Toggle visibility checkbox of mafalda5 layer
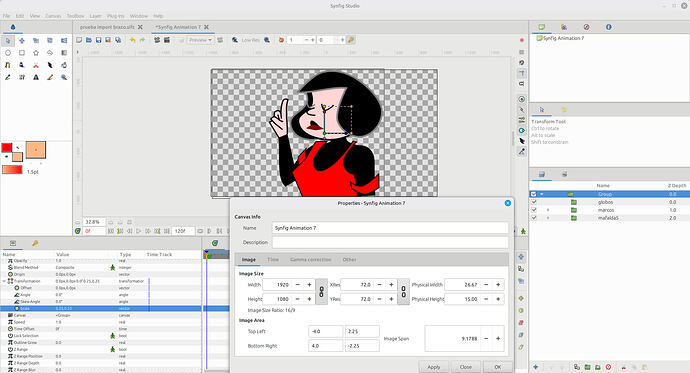This screenshot has width=690, height=373. coord(534,218)
